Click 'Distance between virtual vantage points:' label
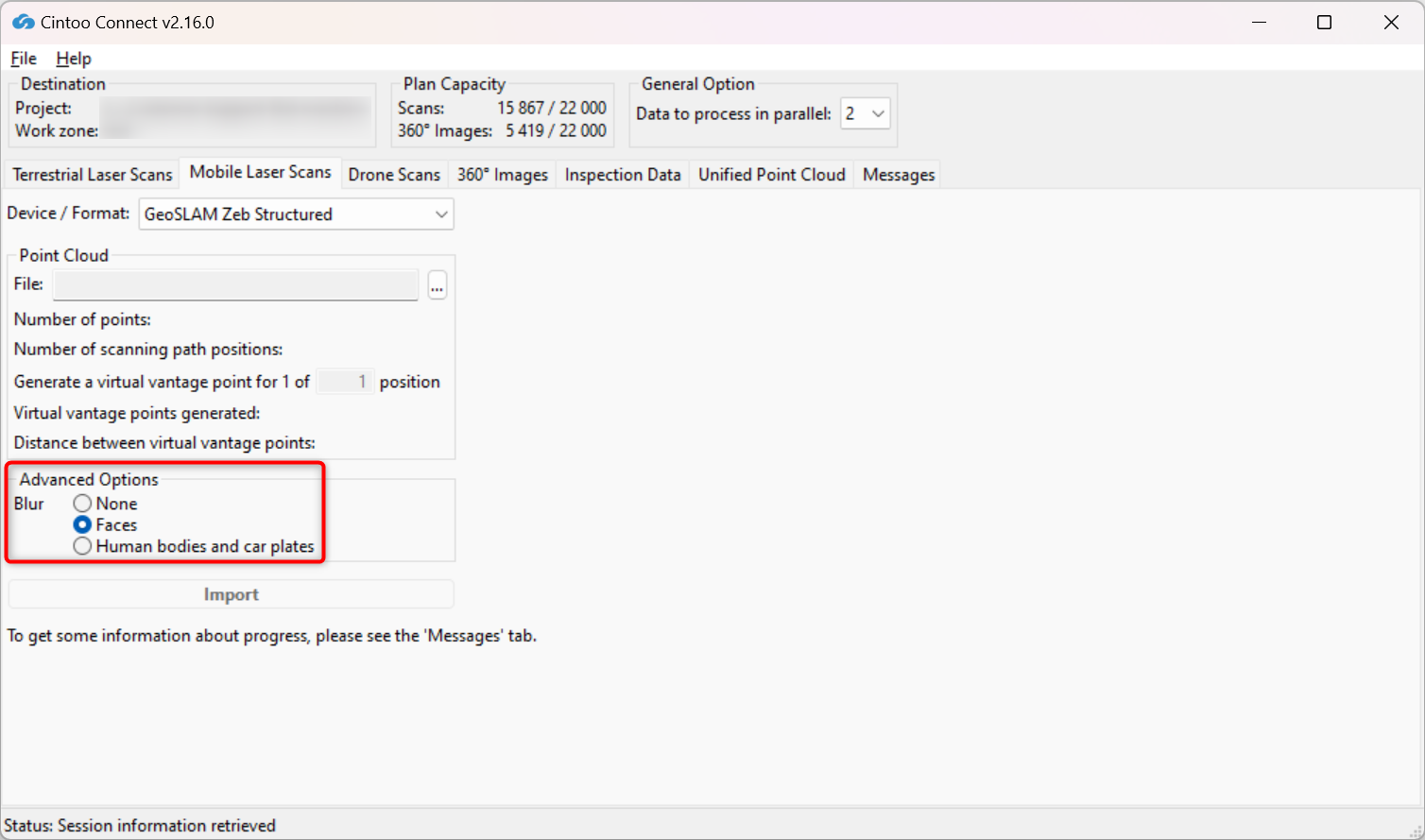 coord(164,442)
